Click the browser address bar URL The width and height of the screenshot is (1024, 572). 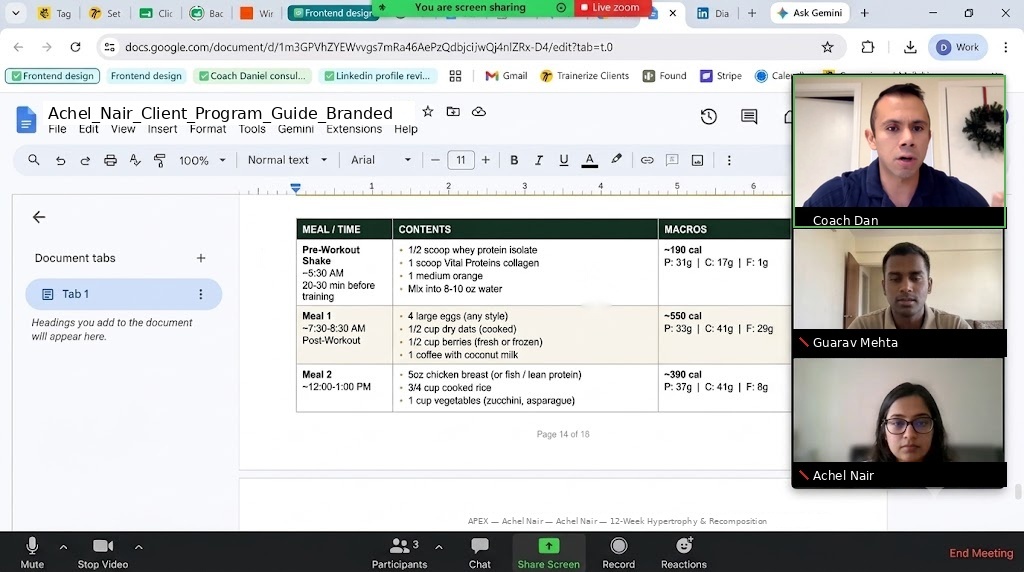click(368, 47)
